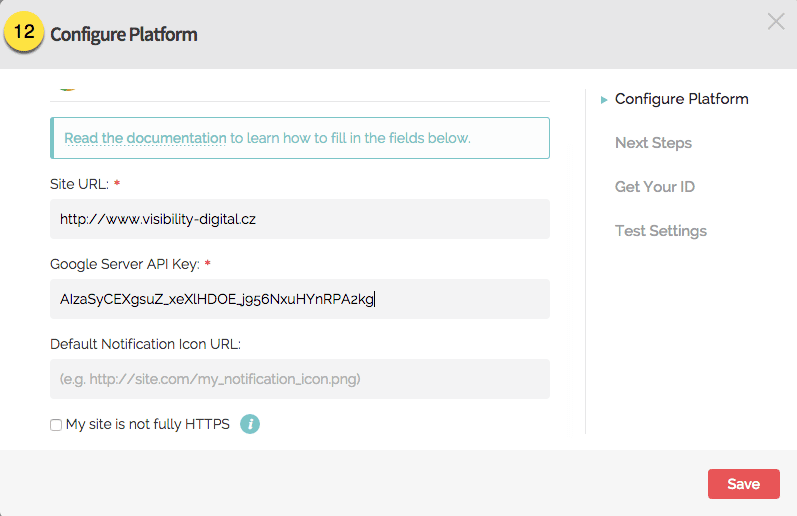Click the documentation hint banner text
This screenshot has height=516, width=797.
350,138
